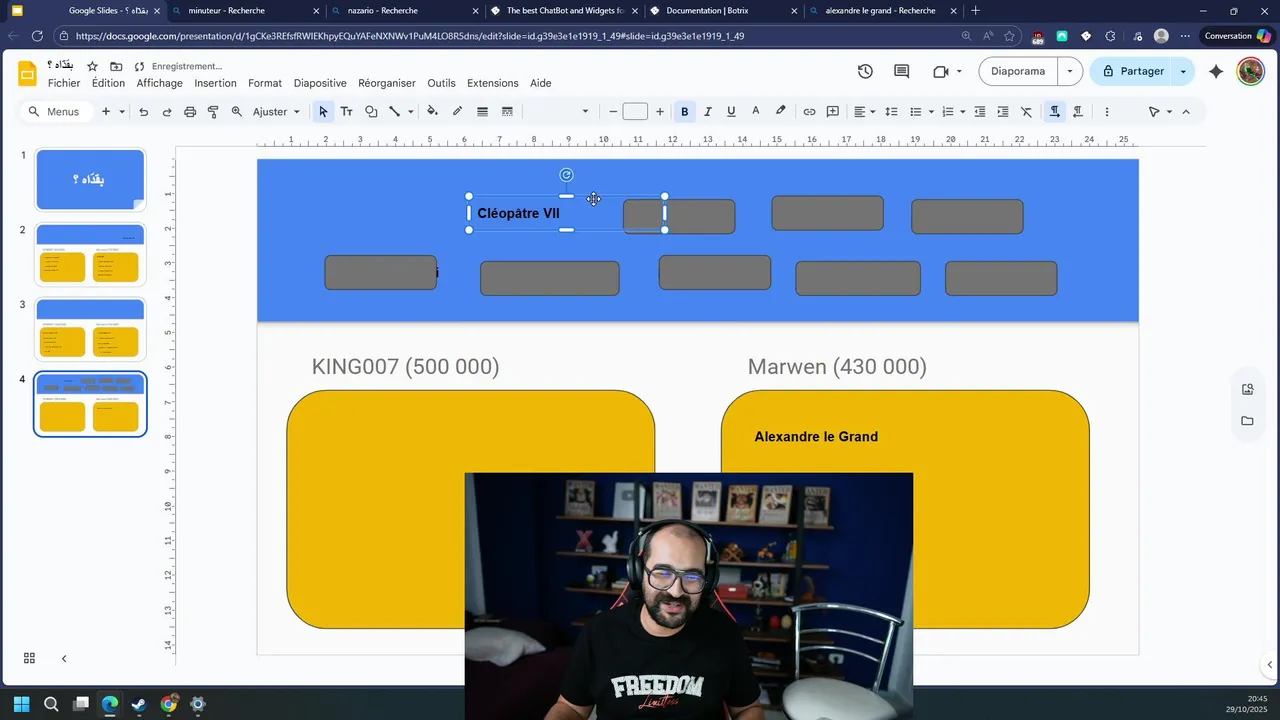This screenshot has height=720, width=1280.
Task: Select the text box tool
Action: coord(346,112)
